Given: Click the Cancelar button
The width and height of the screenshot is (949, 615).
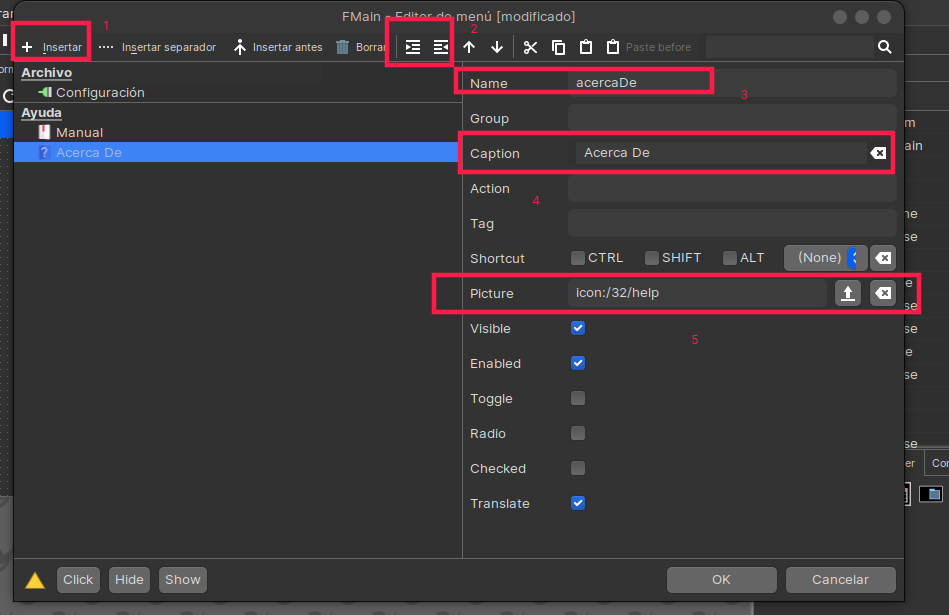Looking at the screenshot, I should point(840,579).
